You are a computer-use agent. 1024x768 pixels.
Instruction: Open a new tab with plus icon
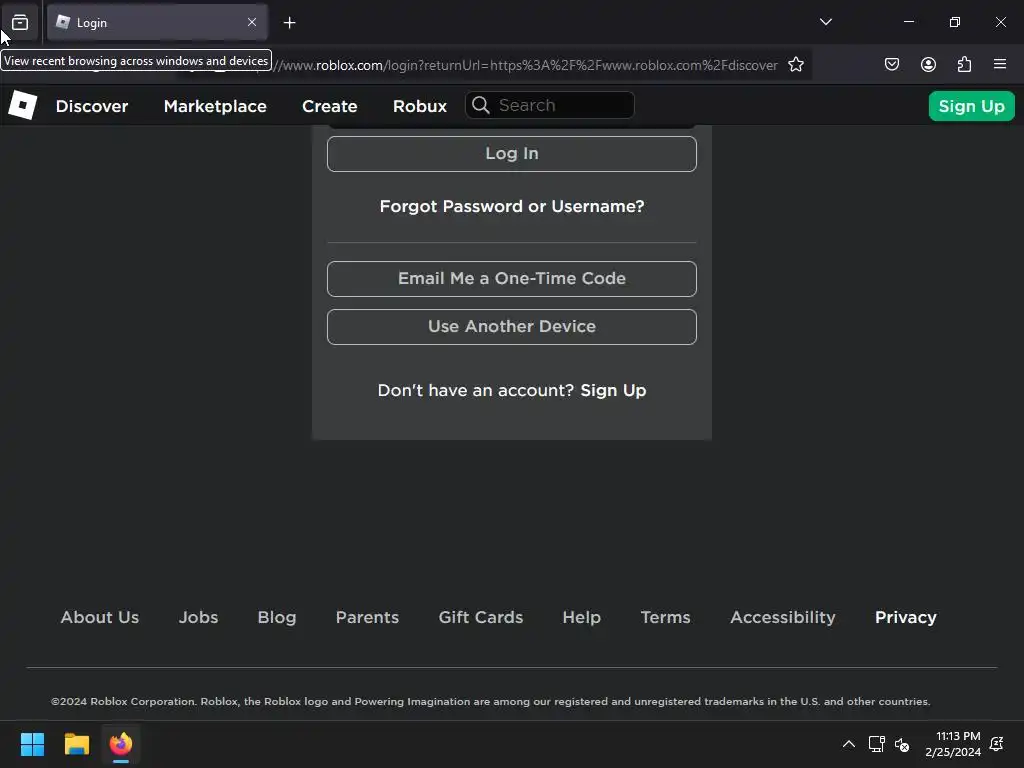(289, 23)
